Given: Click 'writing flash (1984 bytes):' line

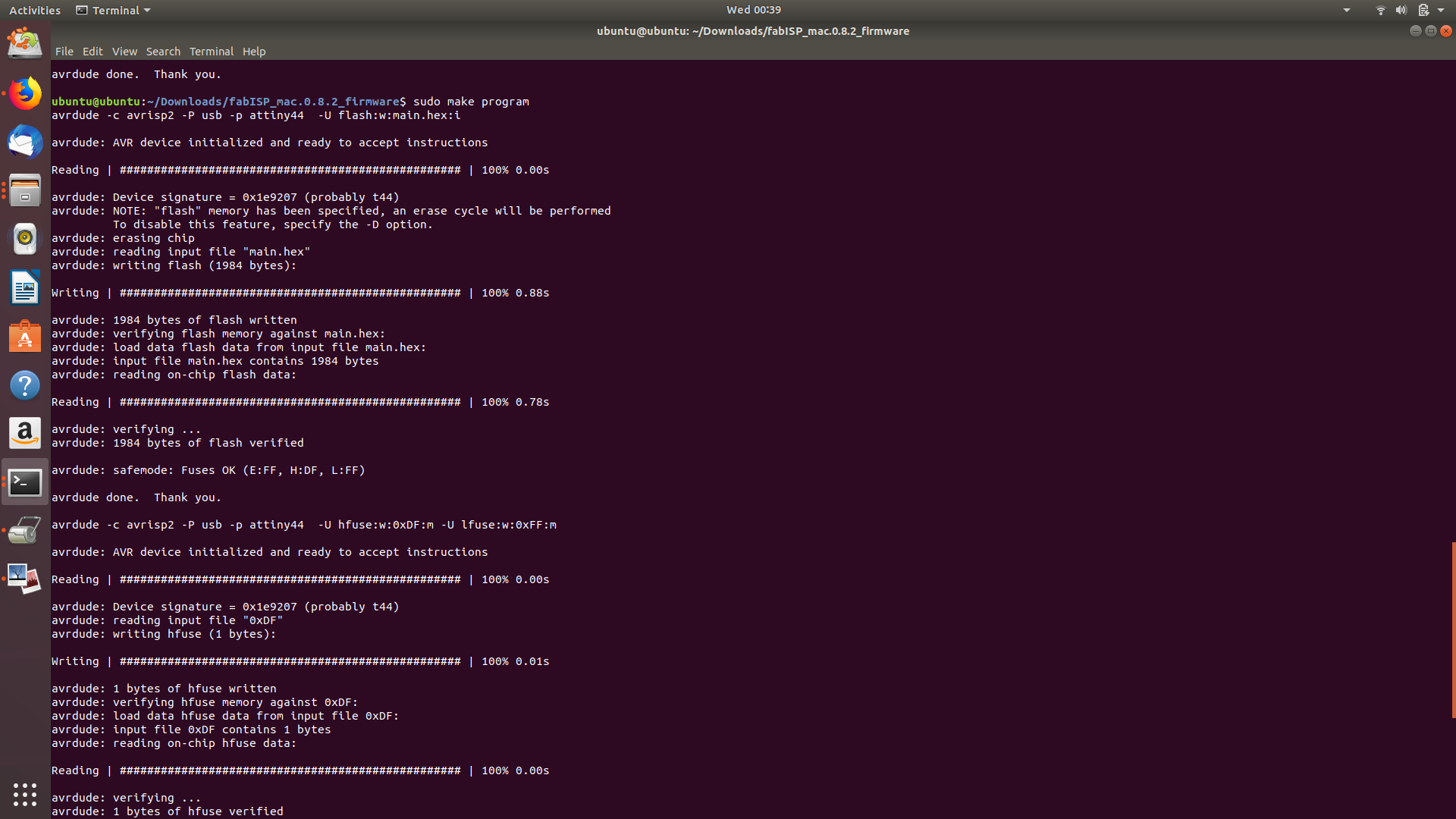Looking at the screenshot, I should (x=205, y=265).
